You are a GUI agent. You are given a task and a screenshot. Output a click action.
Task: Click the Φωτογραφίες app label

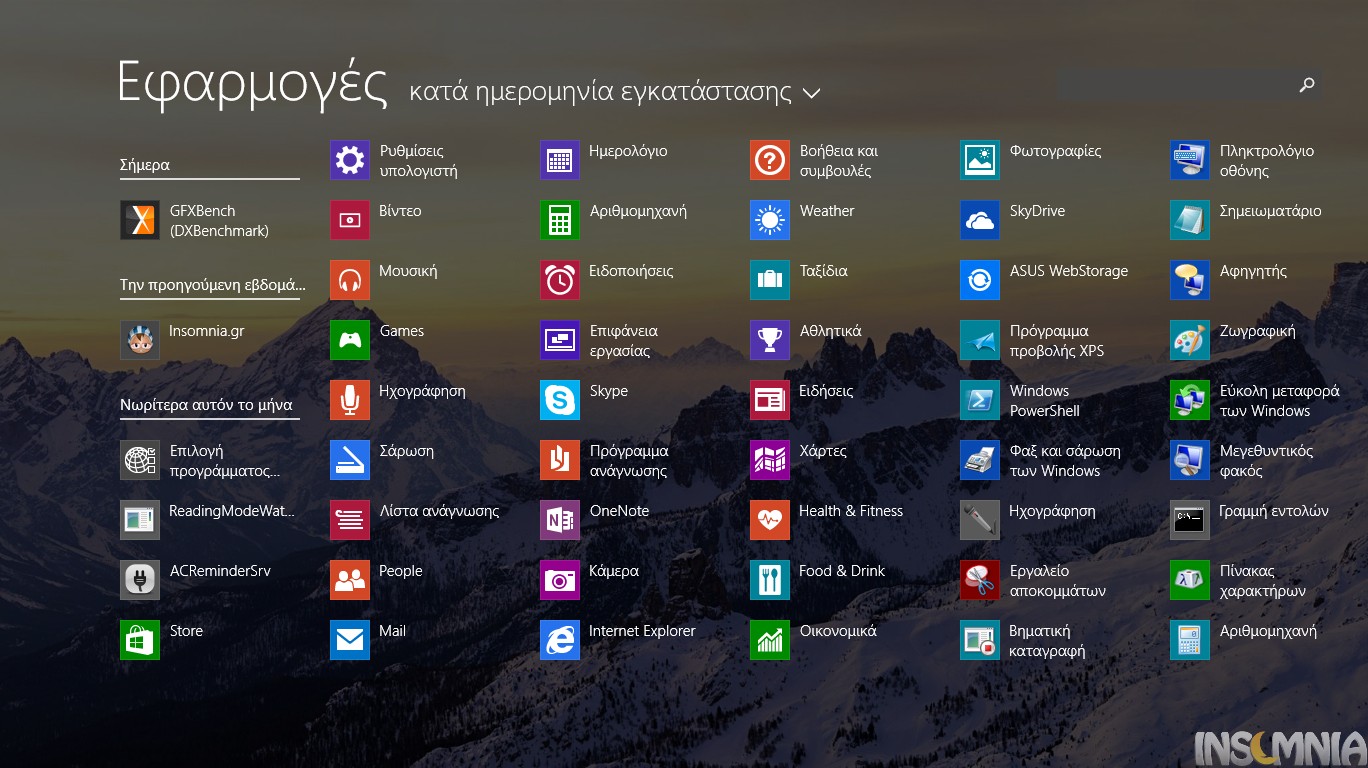[1055, 151]
